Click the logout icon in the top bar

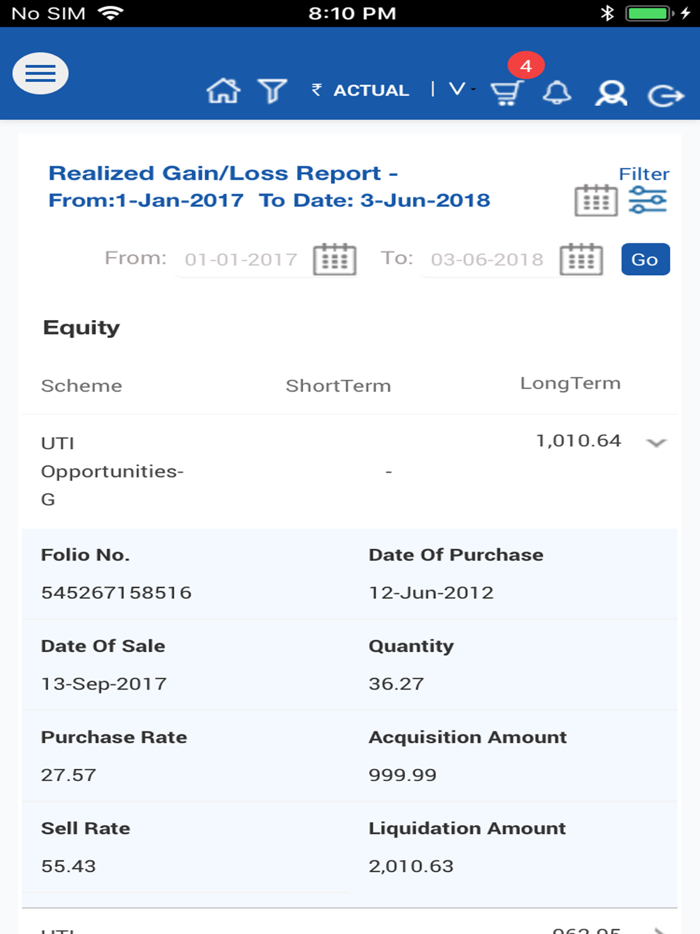665,91
